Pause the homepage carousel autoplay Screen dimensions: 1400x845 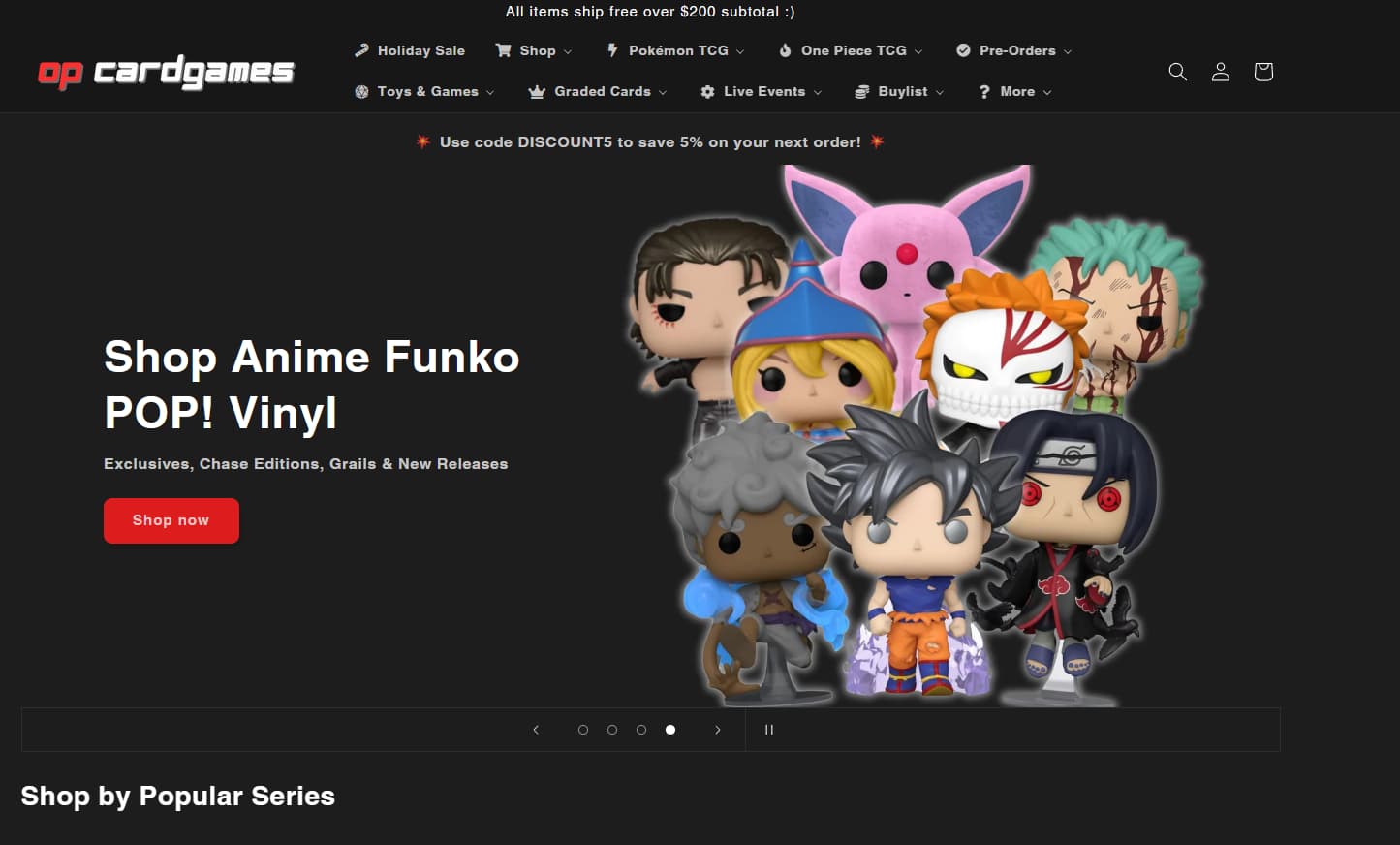768,730
